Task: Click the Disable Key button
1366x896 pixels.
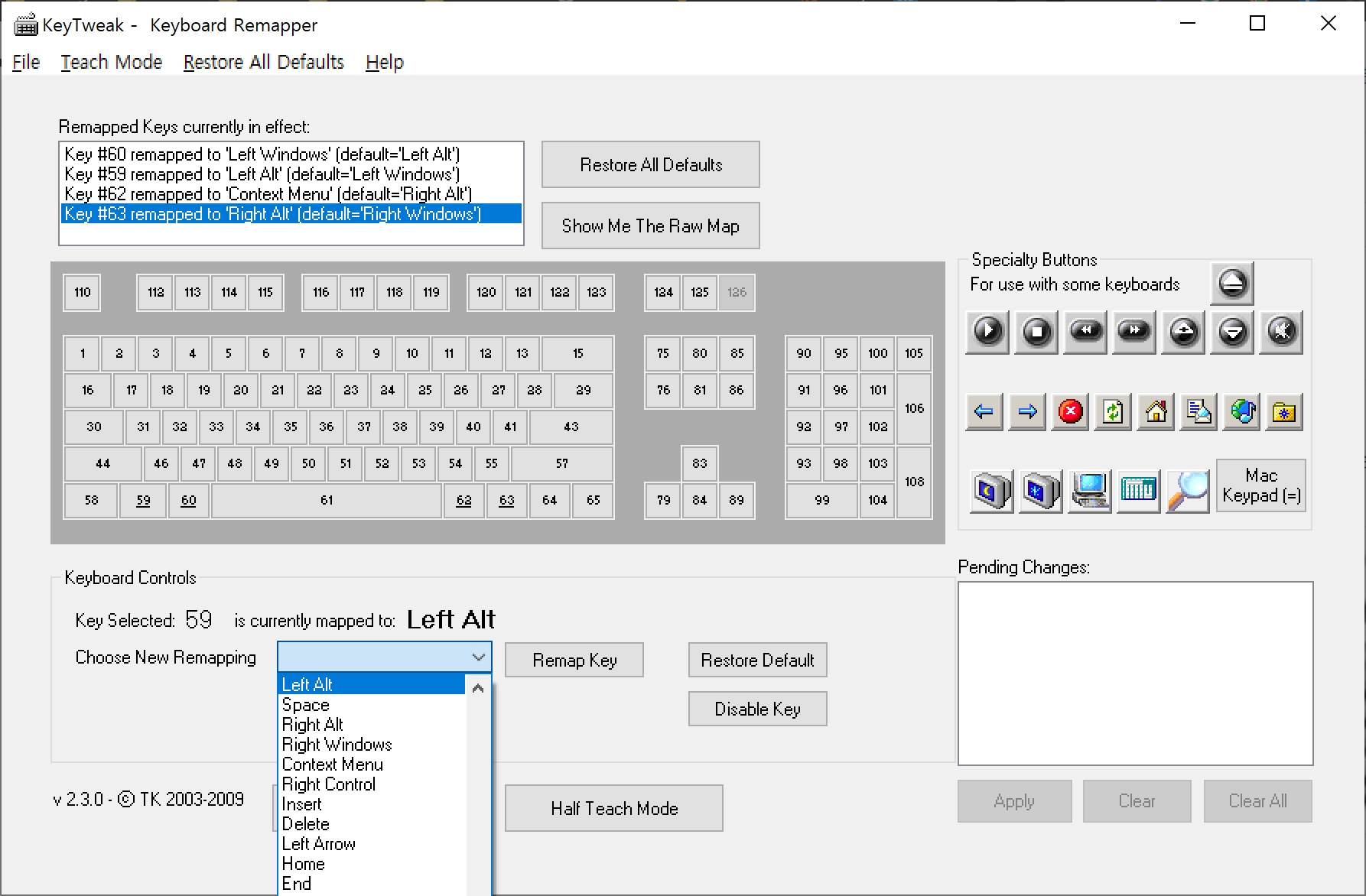Action: (x=757, y=709)
